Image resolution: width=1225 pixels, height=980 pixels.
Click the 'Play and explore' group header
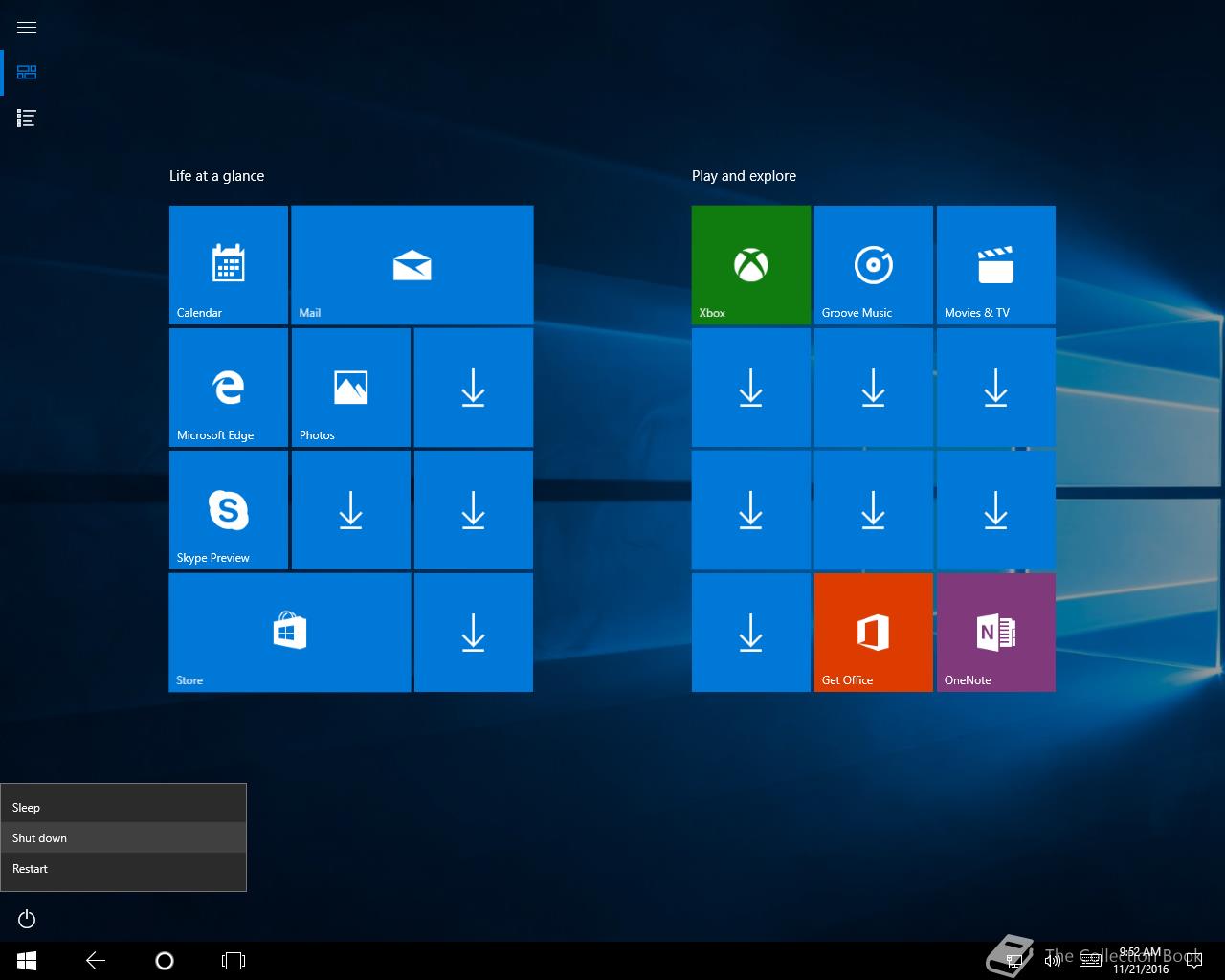[745, 176]
